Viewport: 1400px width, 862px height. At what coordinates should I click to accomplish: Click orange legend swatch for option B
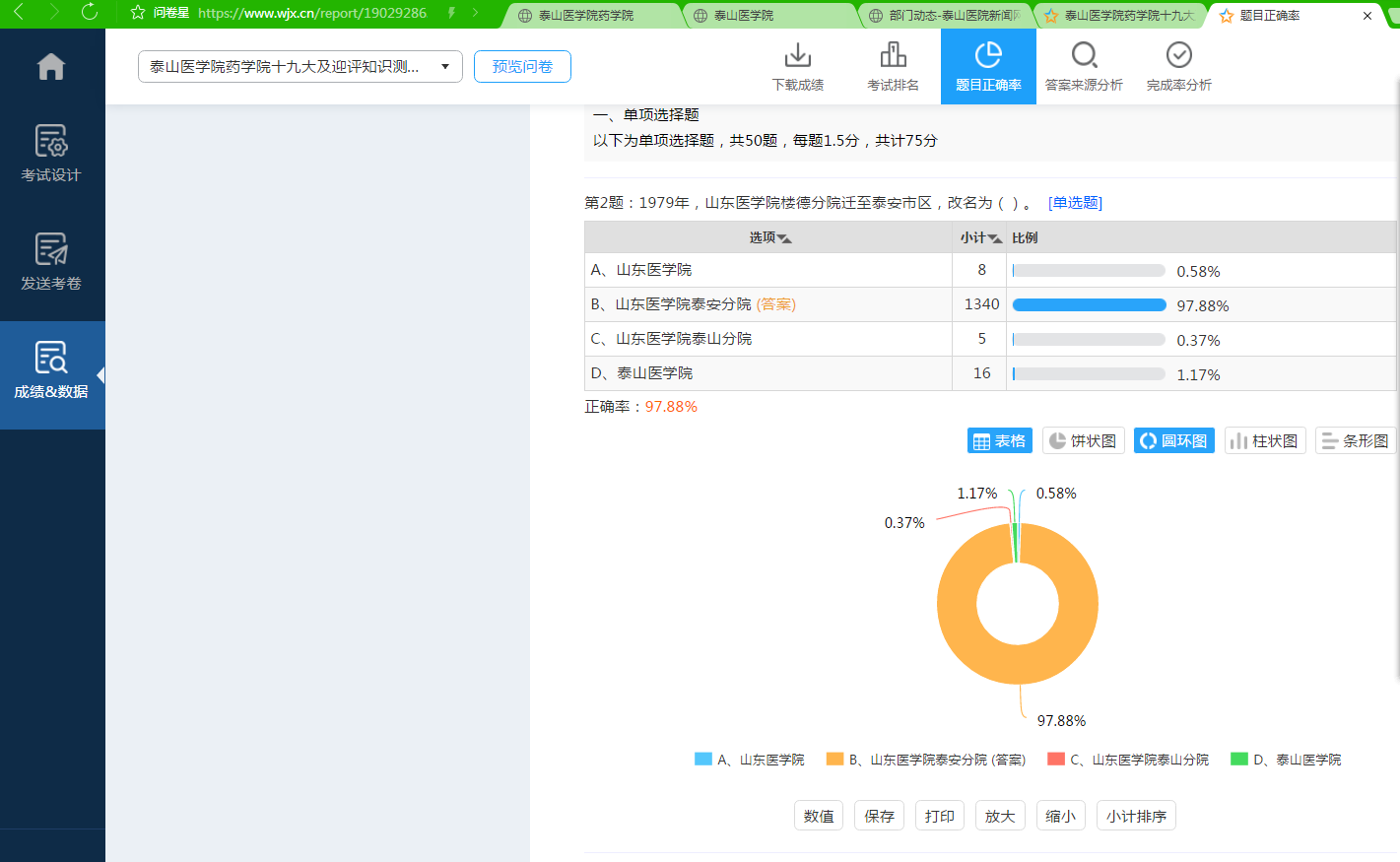click(834, 760)
